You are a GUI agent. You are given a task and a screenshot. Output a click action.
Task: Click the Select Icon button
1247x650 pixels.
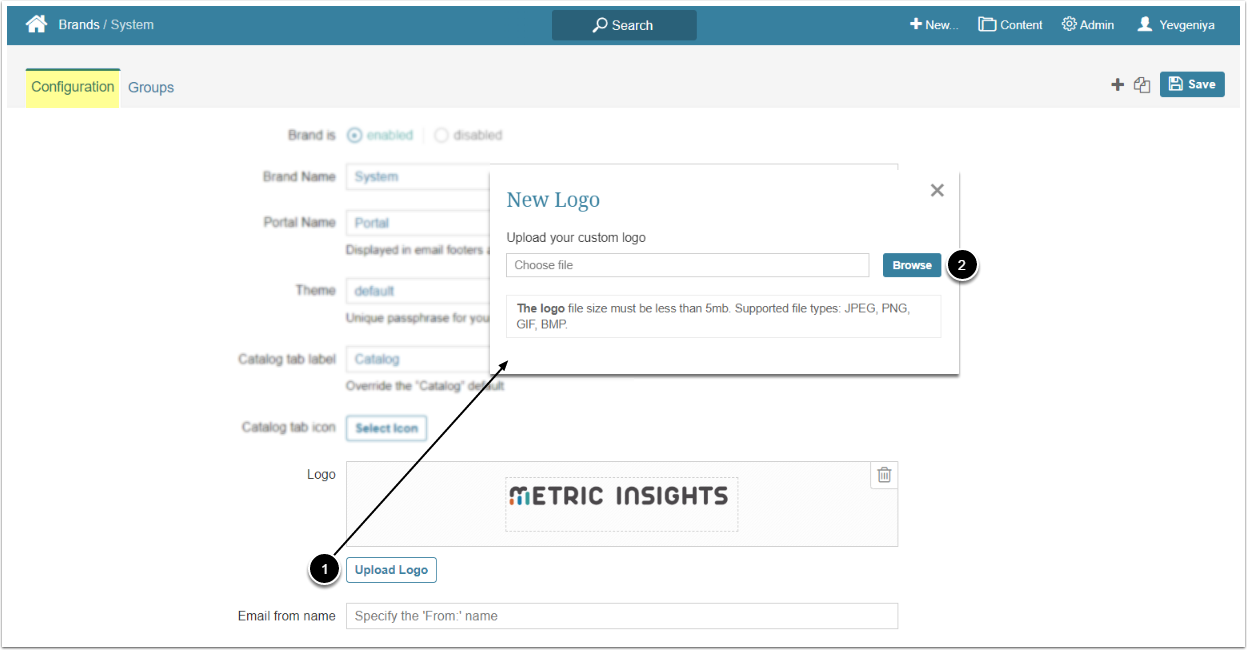[x=386, y=428]
